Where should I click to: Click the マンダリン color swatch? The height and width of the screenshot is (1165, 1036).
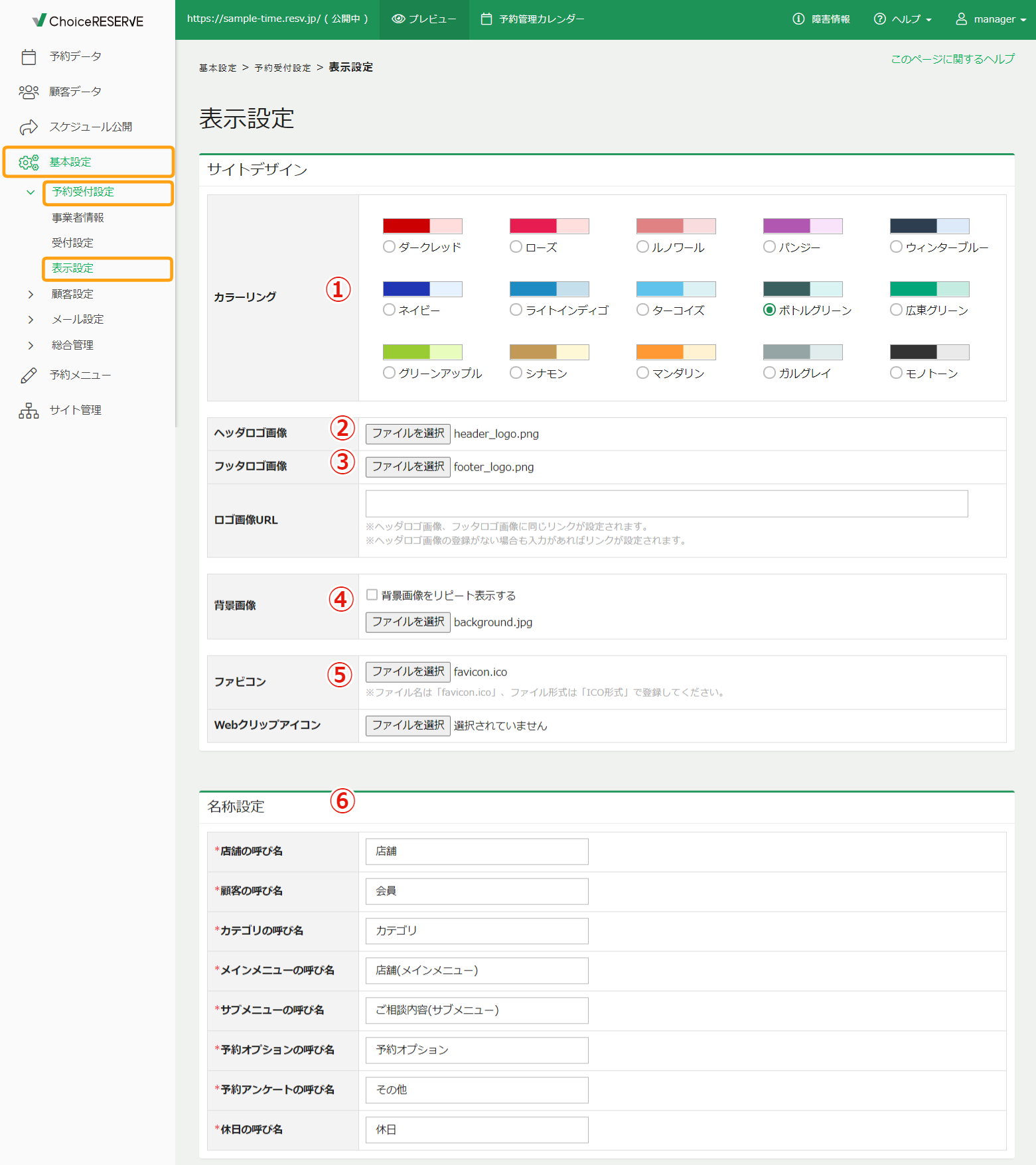point(676,352)
